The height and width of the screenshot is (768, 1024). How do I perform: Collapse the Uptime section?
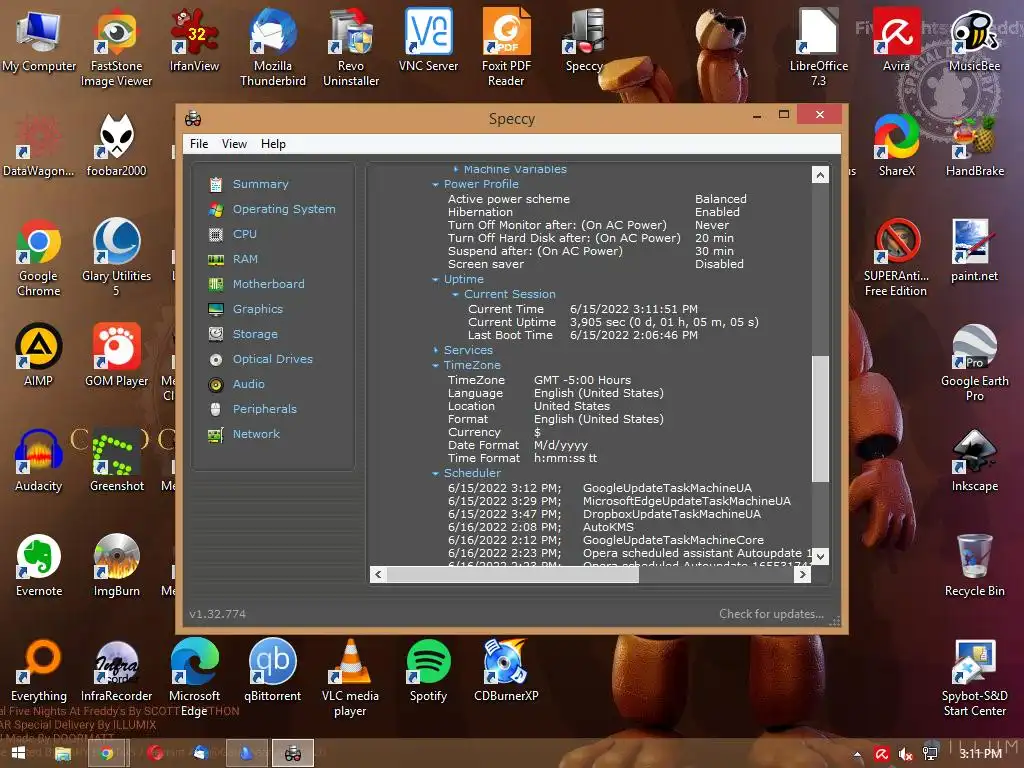[436, 280]
